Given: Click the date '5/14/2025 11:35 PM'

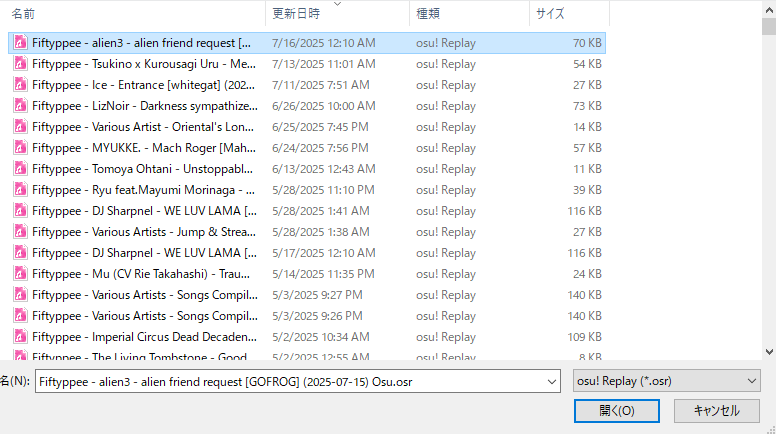Looking at the screenshot, I should pyautogui.click(x=323, y=274).
